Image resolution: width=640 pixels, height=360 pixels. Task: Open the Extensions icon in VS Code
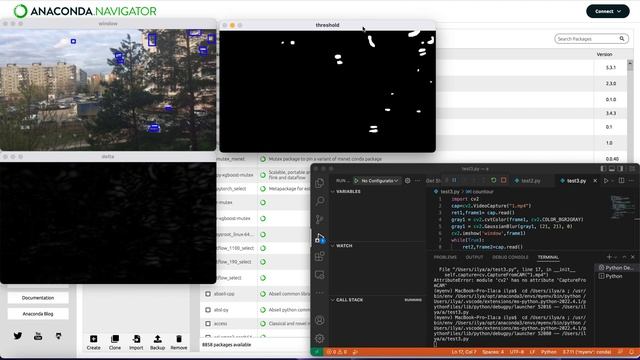320,256
